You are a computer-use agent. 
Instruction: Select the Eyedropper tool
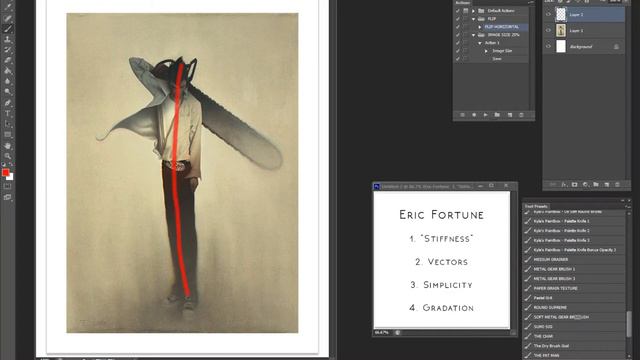(x=8, y=7)
